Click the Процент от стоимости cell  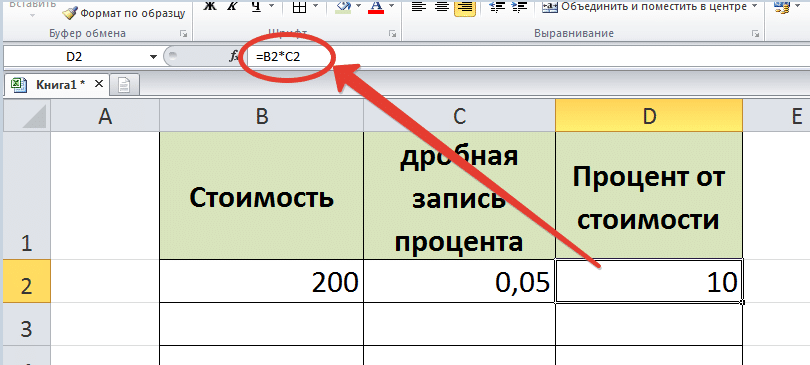(x=649, y=196)
